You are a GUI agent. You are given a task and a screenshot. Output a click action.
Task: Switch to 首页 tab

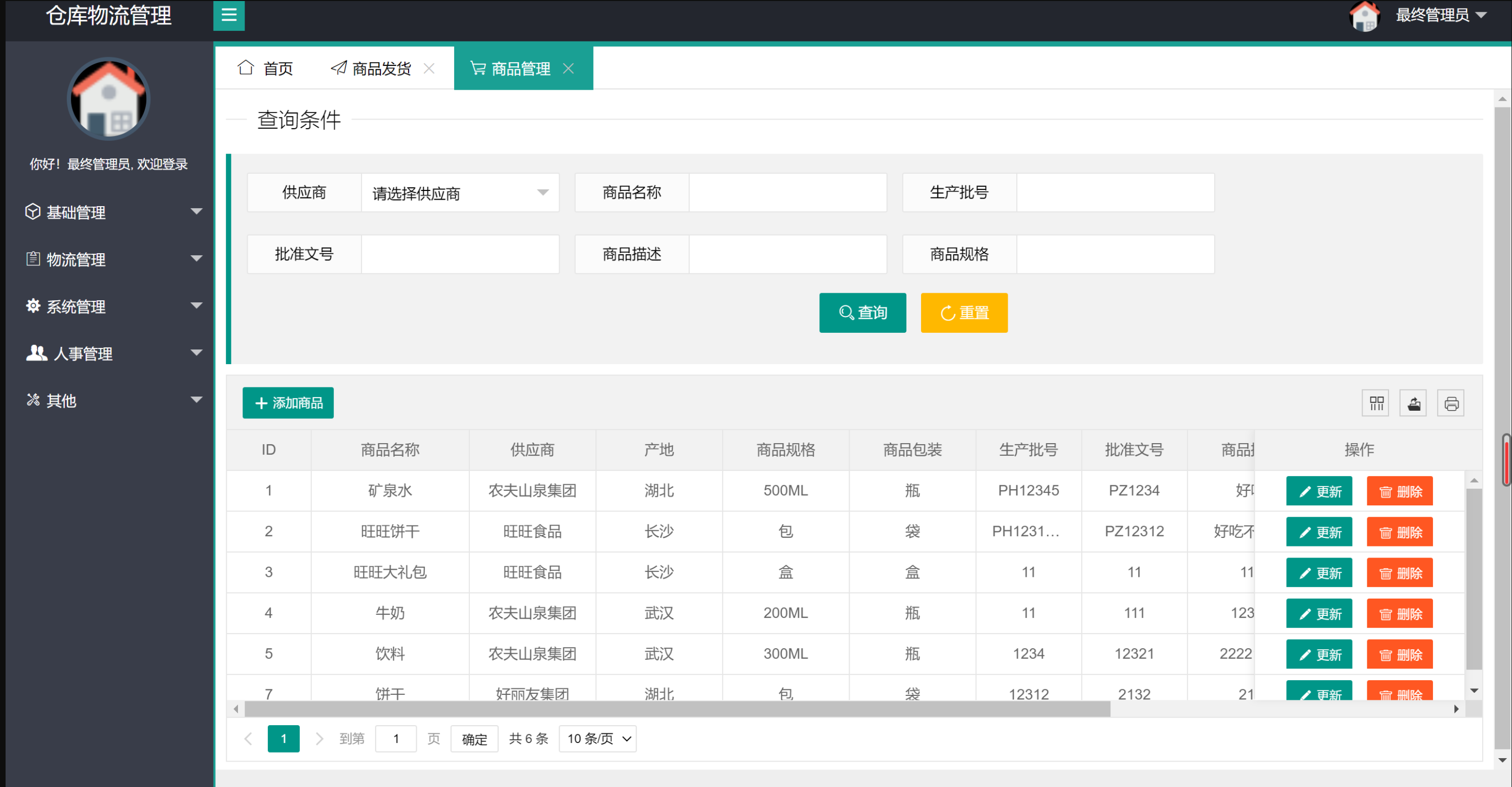(265, 69)
